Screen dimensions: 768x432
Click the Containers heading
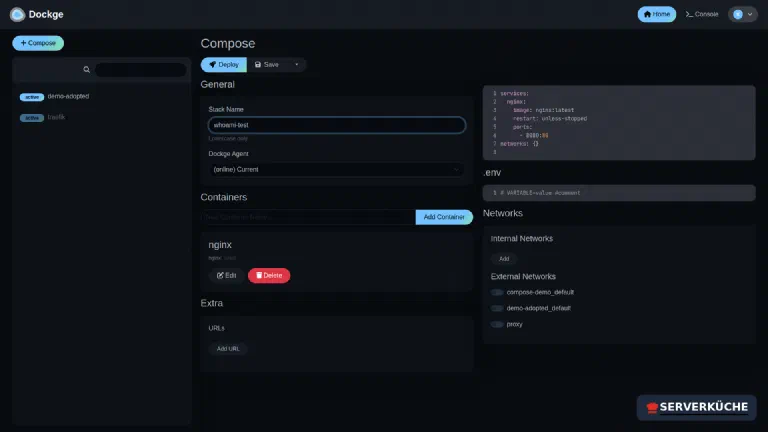pos(223,197)
